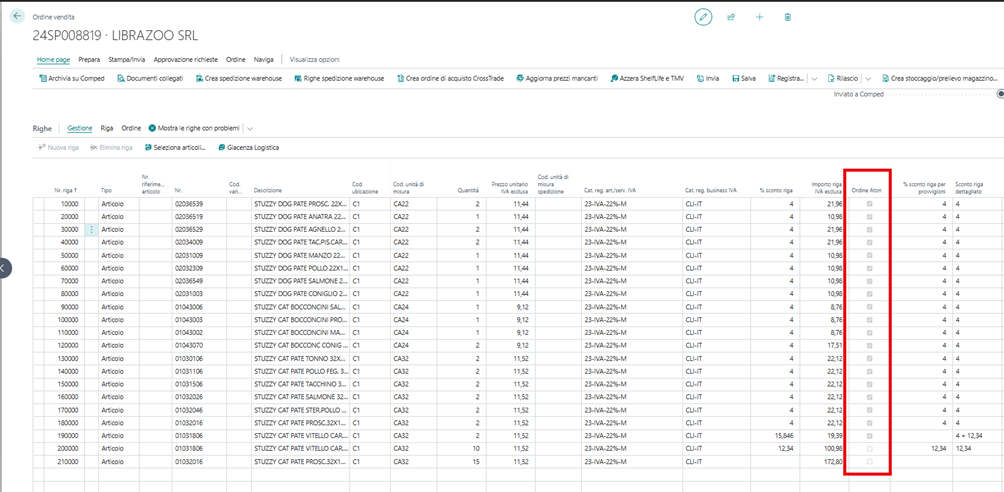Click Azzera ShelfLife e TMV
The height and width of the screenshot is (492, 1004).
[x=647, y=78]
